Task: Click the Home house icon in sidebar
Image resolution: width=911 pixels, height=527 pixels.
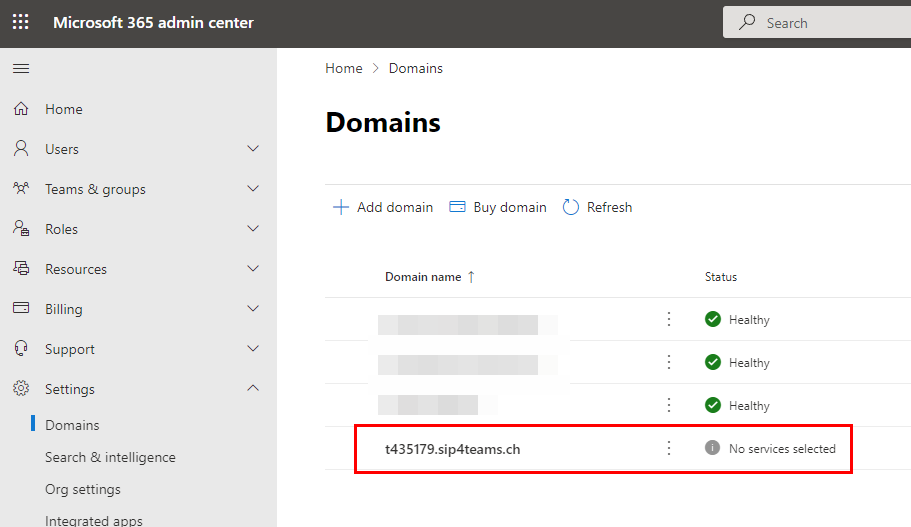Action: click(21, 109)
